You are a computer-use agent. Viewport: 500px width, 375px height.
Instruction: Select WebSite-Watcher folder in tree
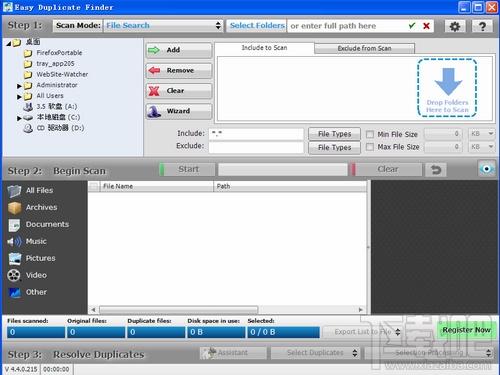(62, 74)
